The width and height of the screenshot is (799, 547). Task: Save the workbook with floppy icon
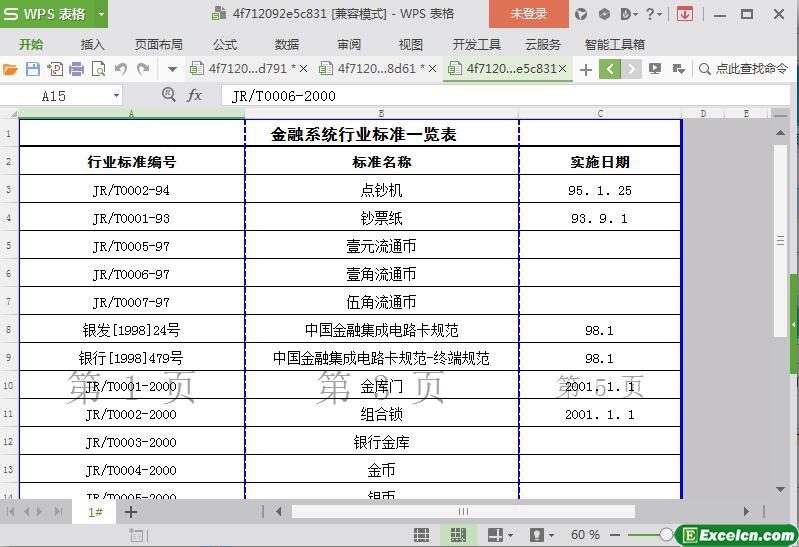coord(33,69)
